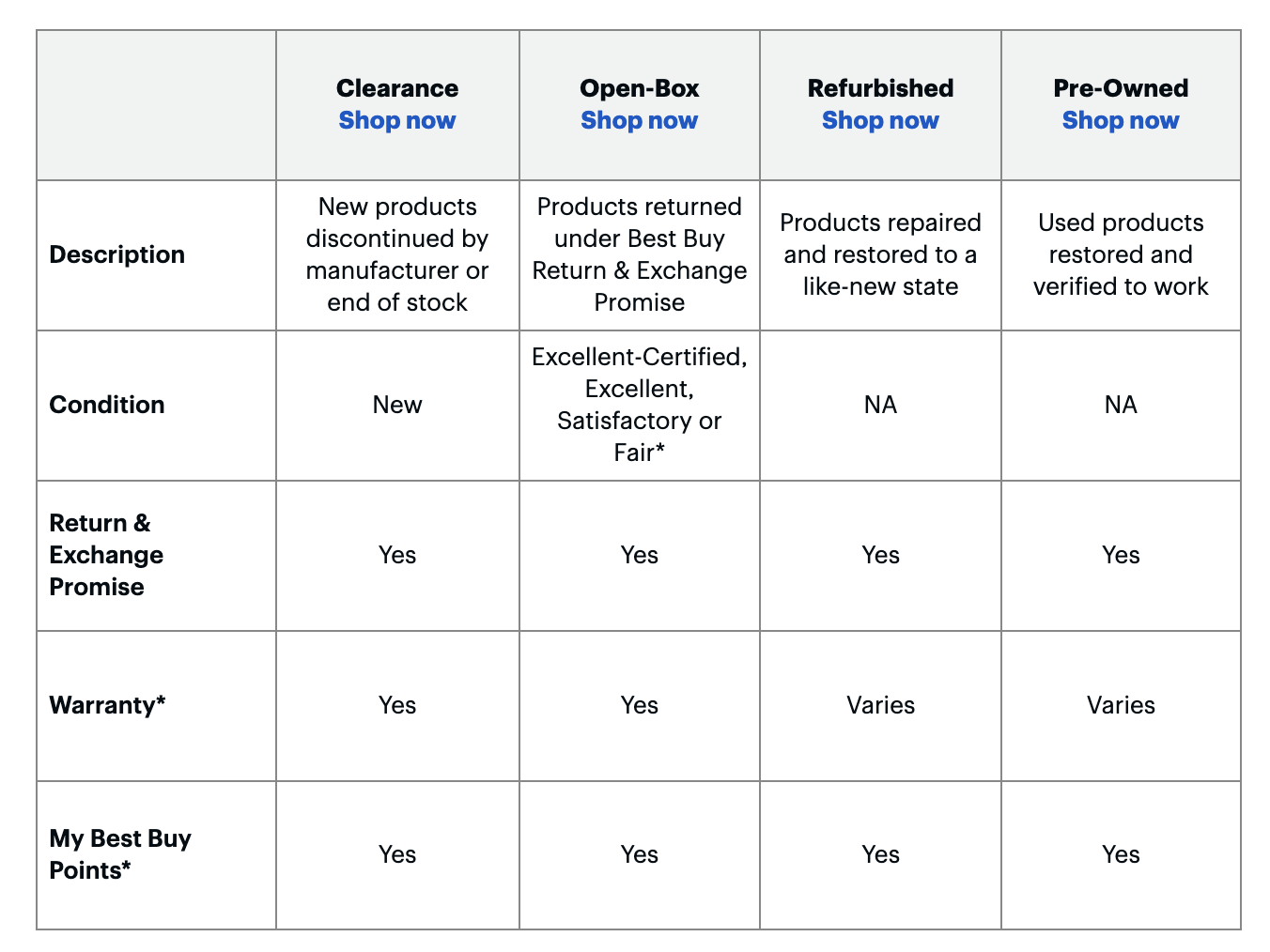The width and height of the screenshot is (1270, 952).
Task: Click the Clearance description about discontinued products
Action: pyautogui.click(x=397, y=254)
